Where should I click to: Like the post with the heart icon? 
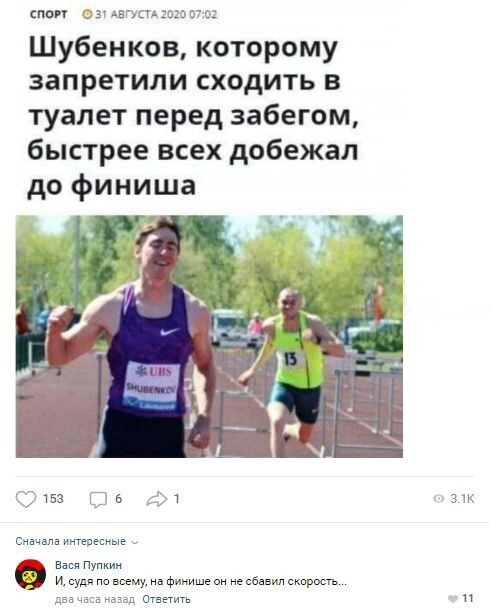click(26, 499)
